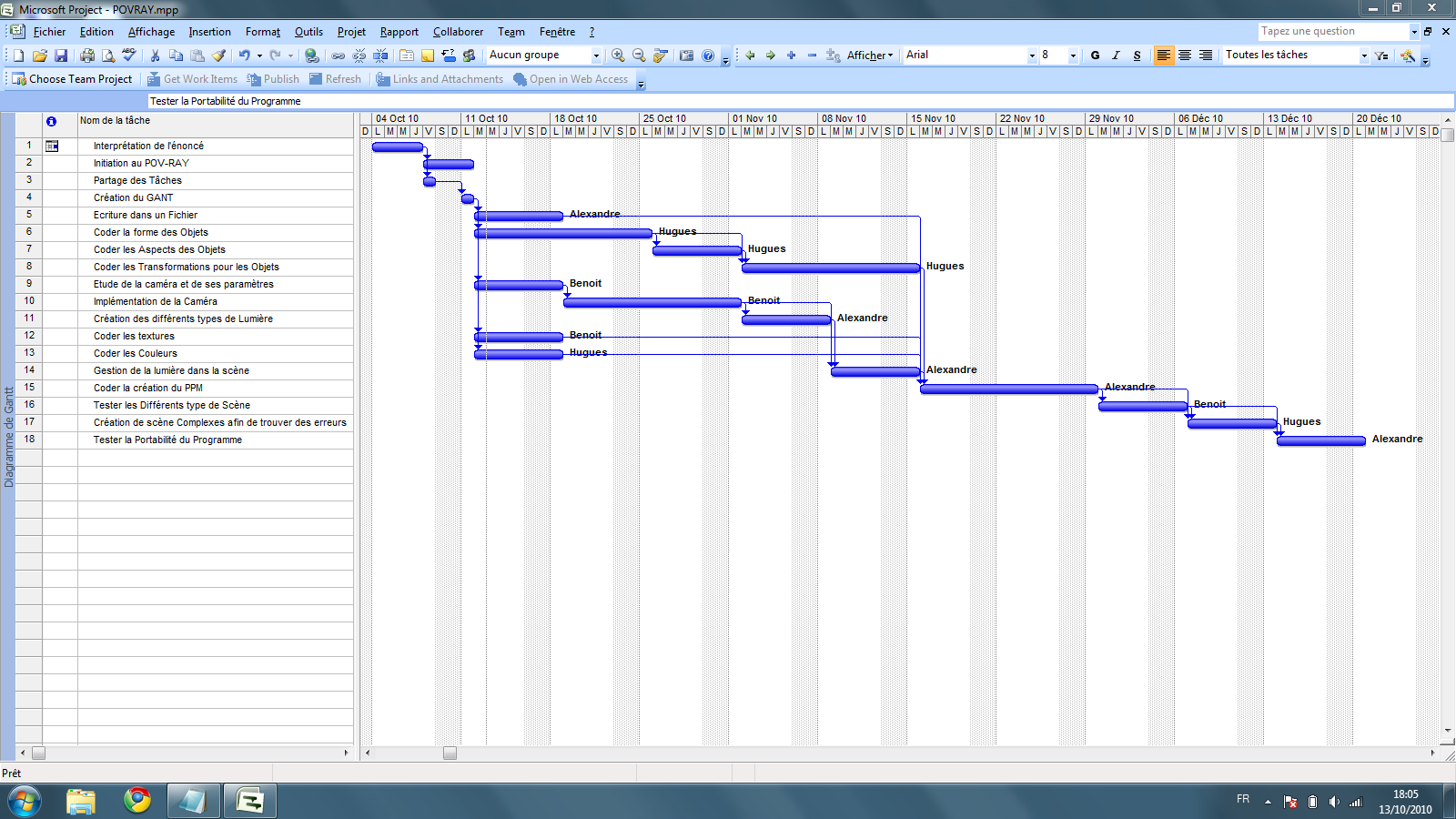Click the Zoom Out magnifier icon
1456x819 pixels.
[x=639, y=56]
